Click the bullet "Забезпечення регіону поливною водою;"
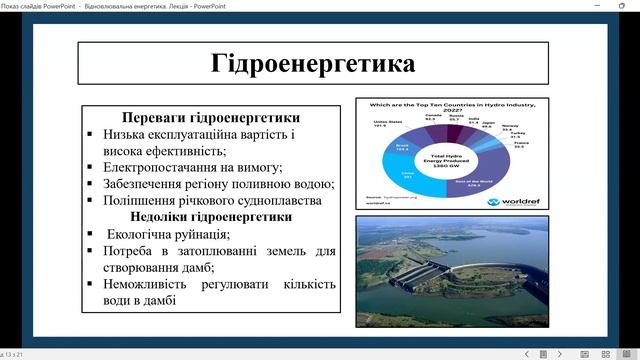 pos(219,184)
